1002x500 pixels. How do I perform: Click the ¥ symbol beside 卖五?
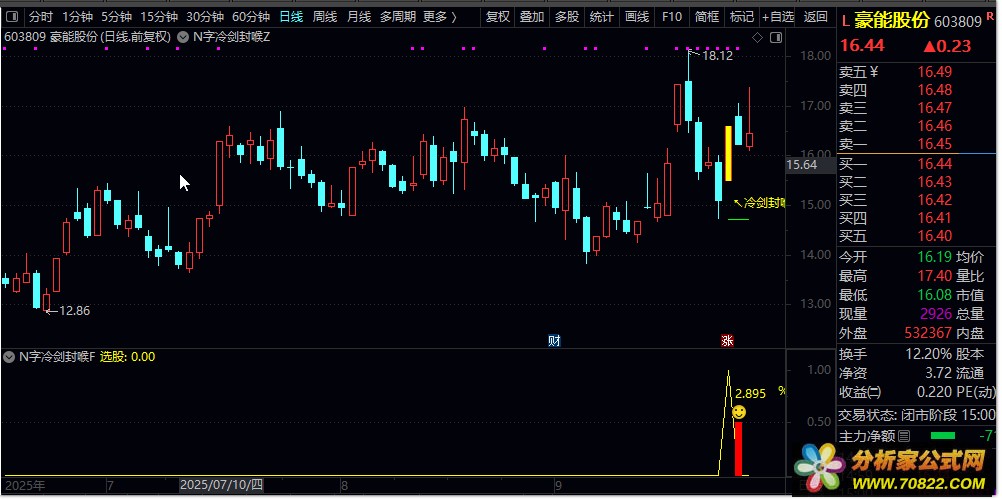click(x=874, y=72)
